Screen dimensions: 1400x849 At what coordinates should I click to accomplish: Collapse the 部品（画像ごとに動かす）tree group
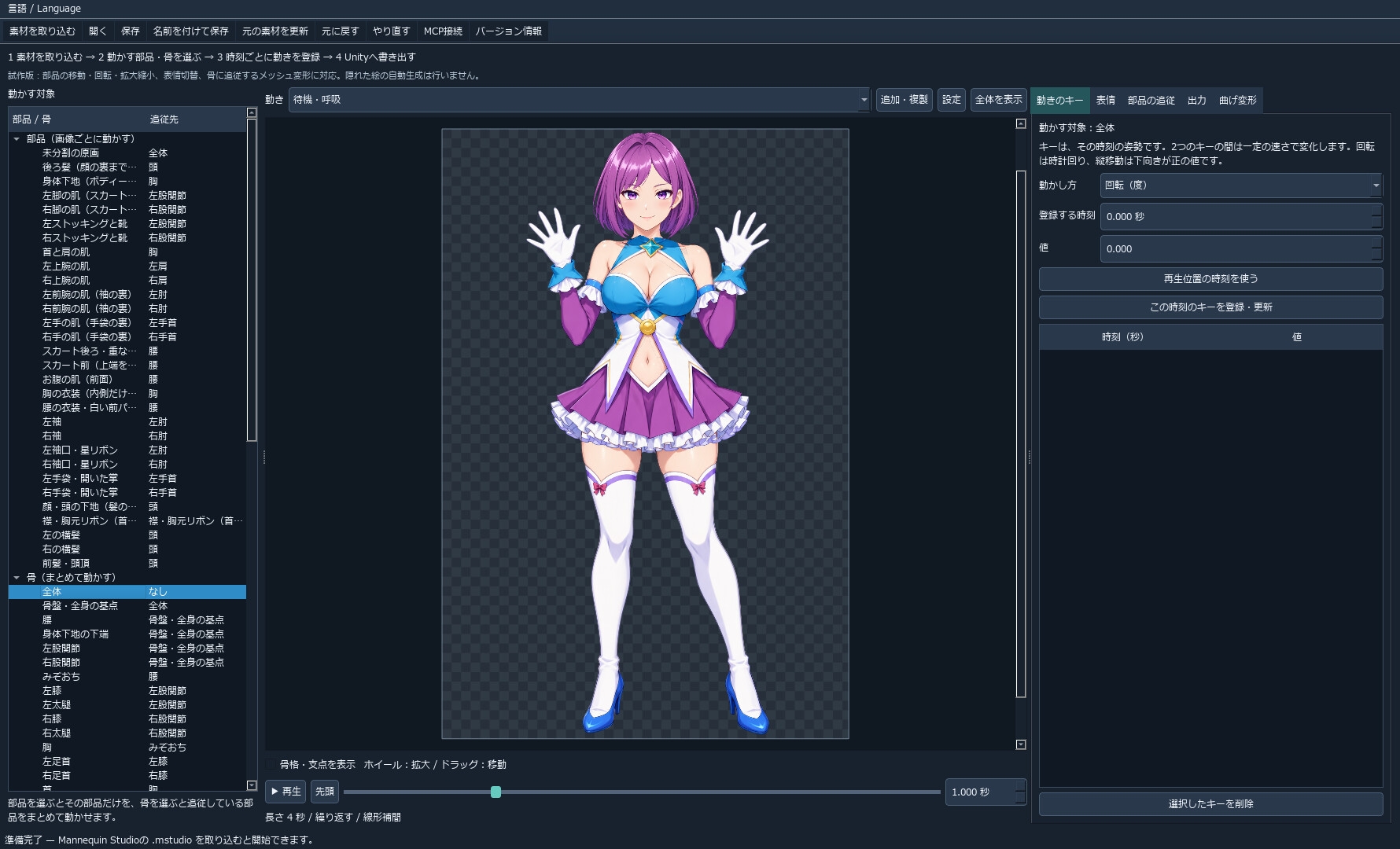click(17, 139)
